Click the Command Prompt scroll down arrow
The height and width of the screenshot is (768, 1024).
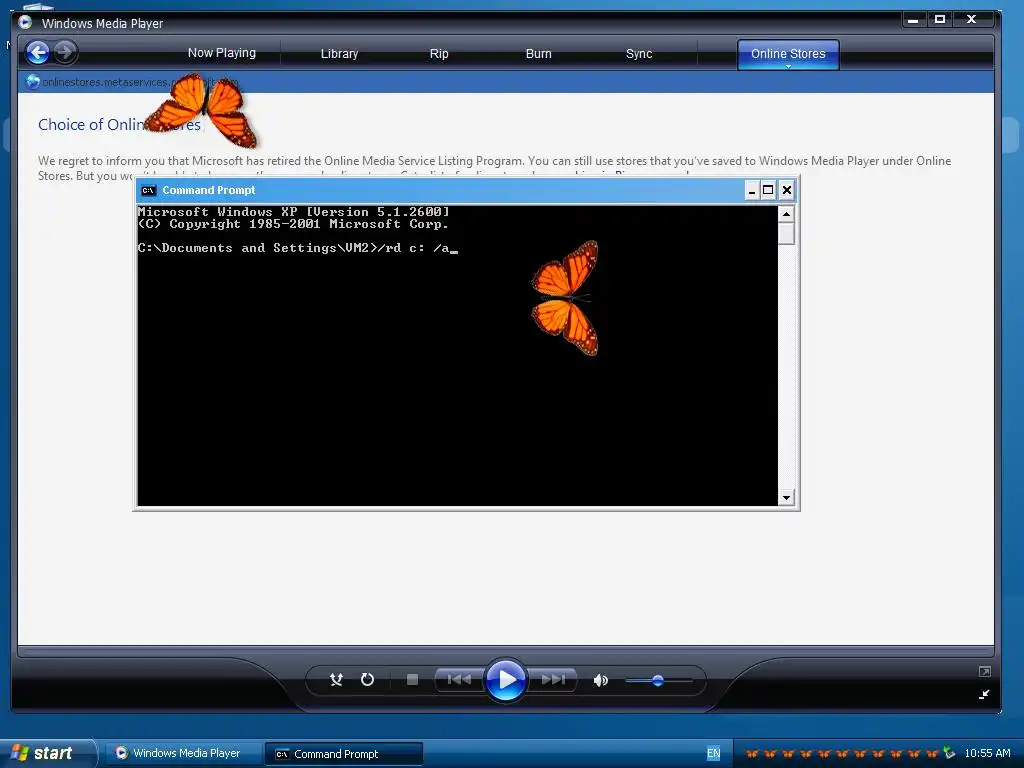click(x=786, y=498)
